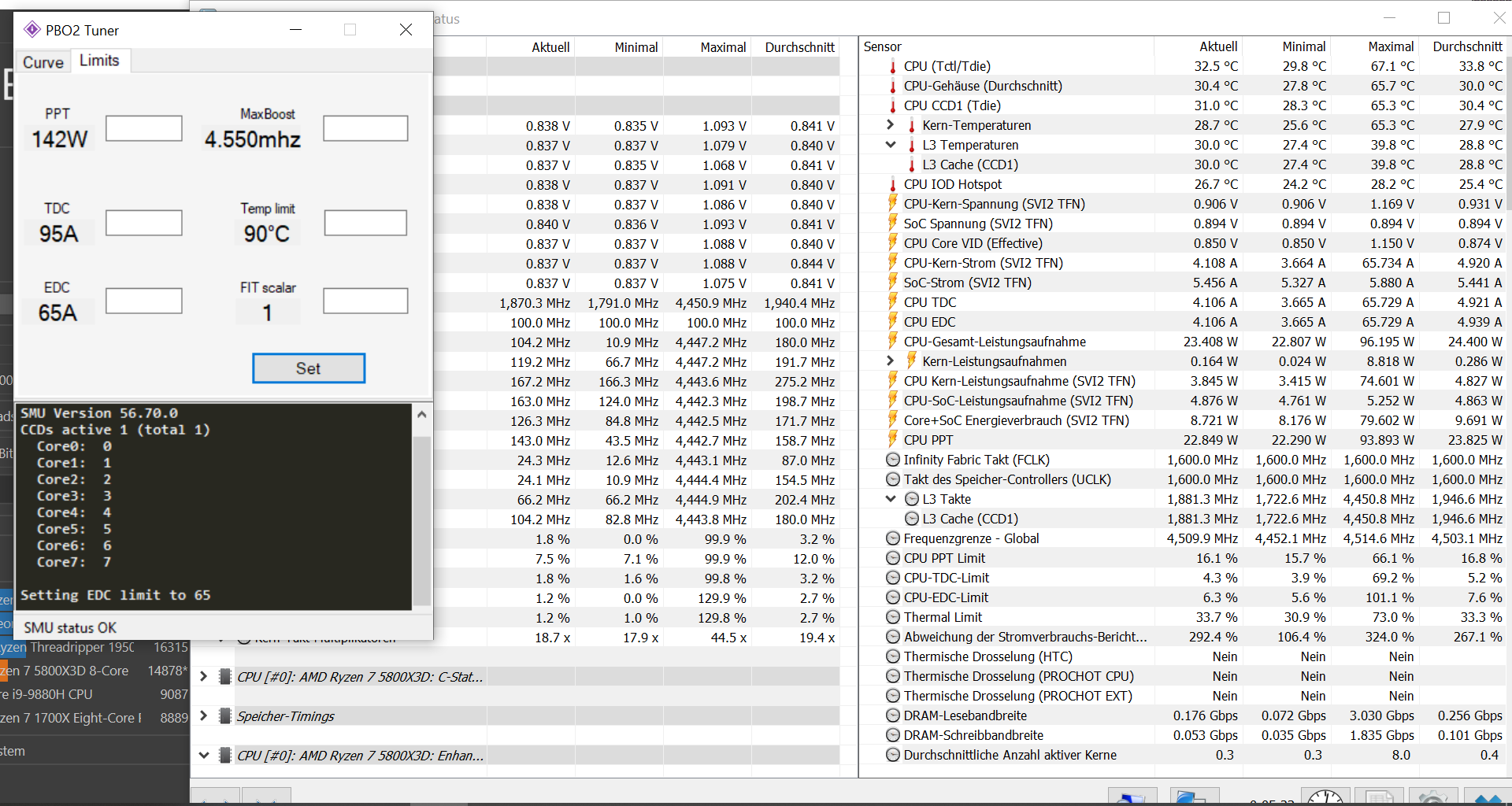Click the chip icon for the 5800X3D Enhanced section
Viewport: 1512px width, 806px height.
coord(224,756)
